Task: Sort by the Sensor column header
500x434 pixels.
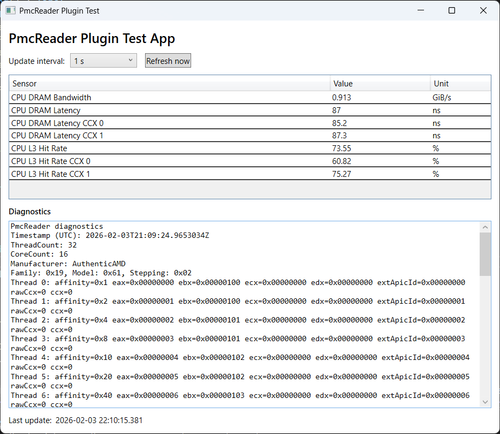Action: point(170,83)
